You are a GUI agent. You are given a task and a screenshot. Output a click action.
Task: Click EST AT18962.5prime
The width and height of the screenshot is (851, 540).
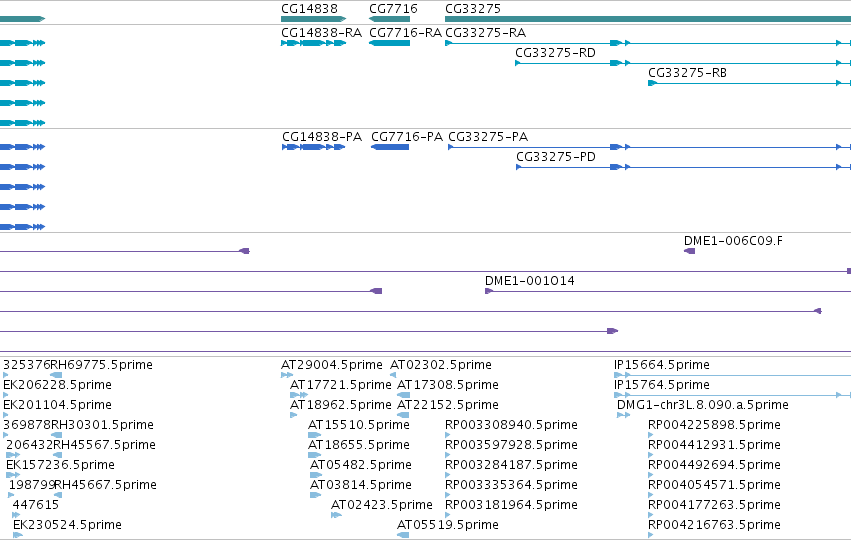[x=340, y=405]
